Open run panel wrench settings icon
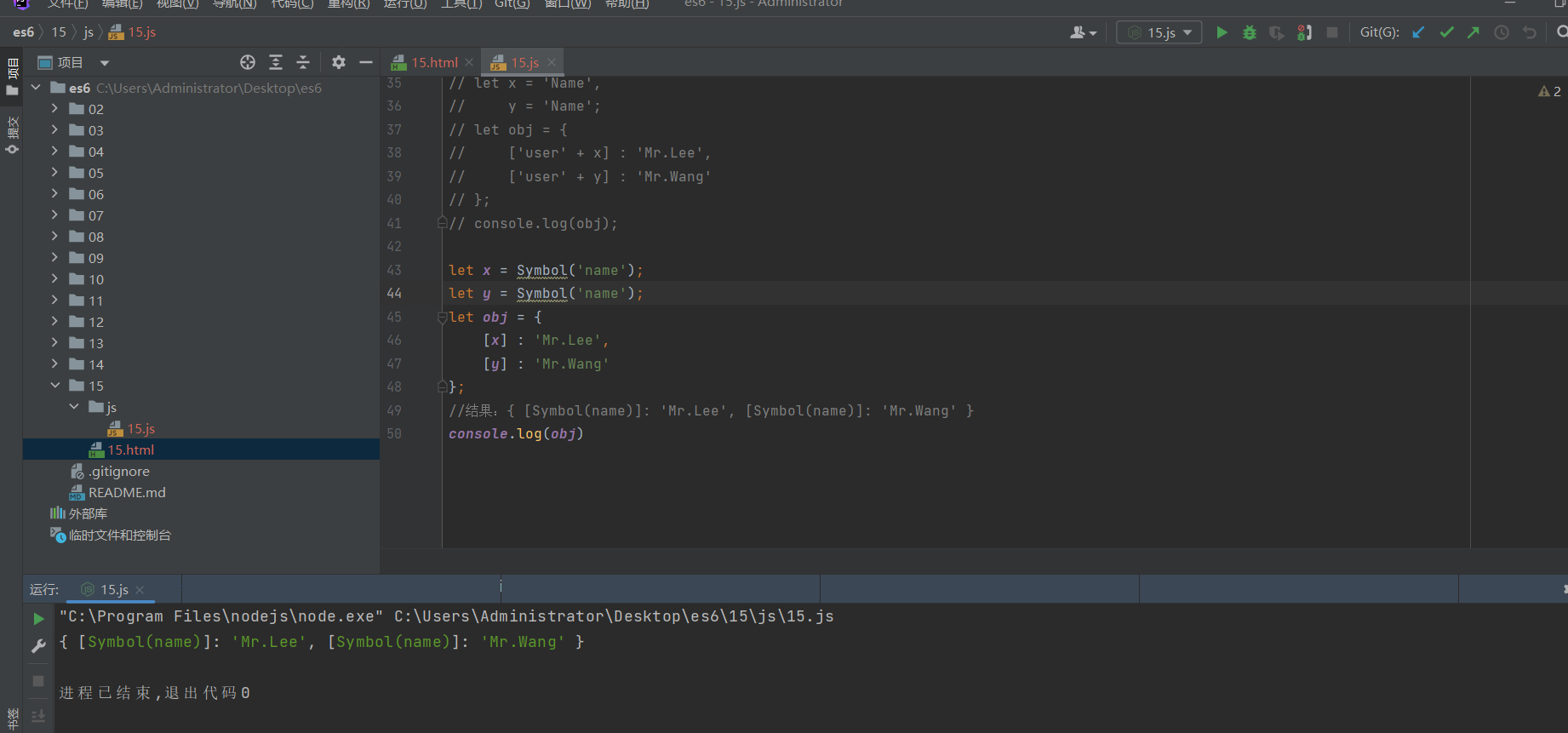1568x733 pixels. tap(38, 646)
